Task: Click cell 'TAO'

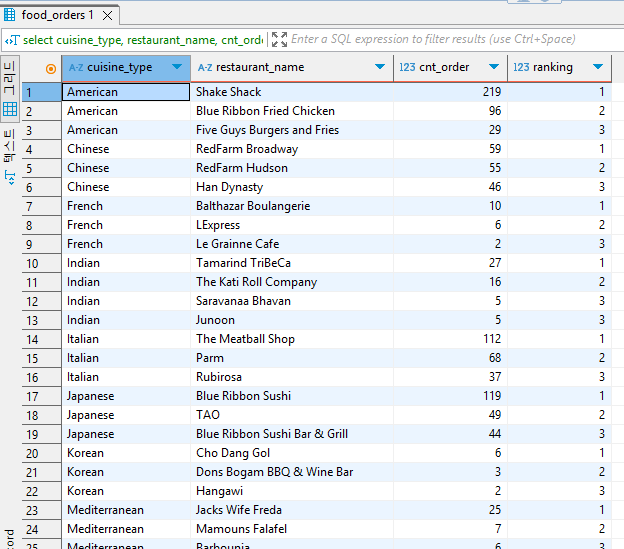Action: [x=292, y=415]
